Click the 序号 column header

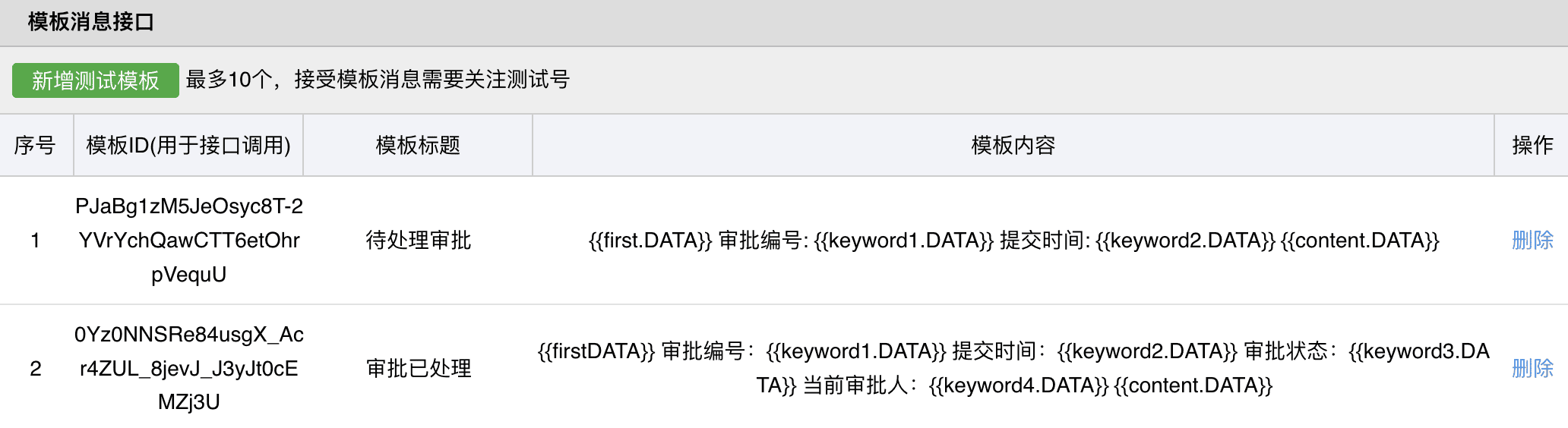coord(35,145)
